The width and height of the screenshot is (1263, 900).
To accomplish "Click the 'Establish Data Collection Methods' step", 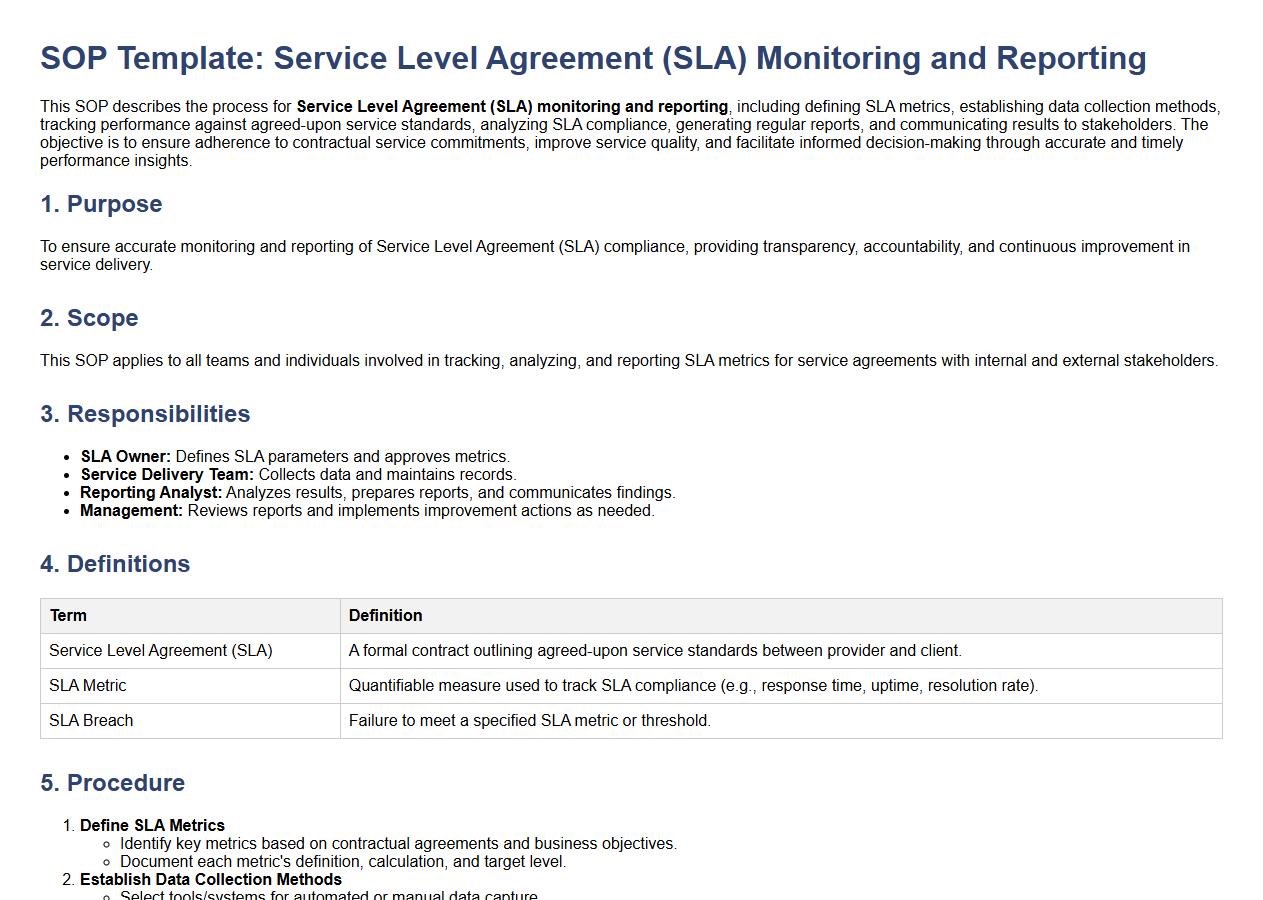I will 211,880.
